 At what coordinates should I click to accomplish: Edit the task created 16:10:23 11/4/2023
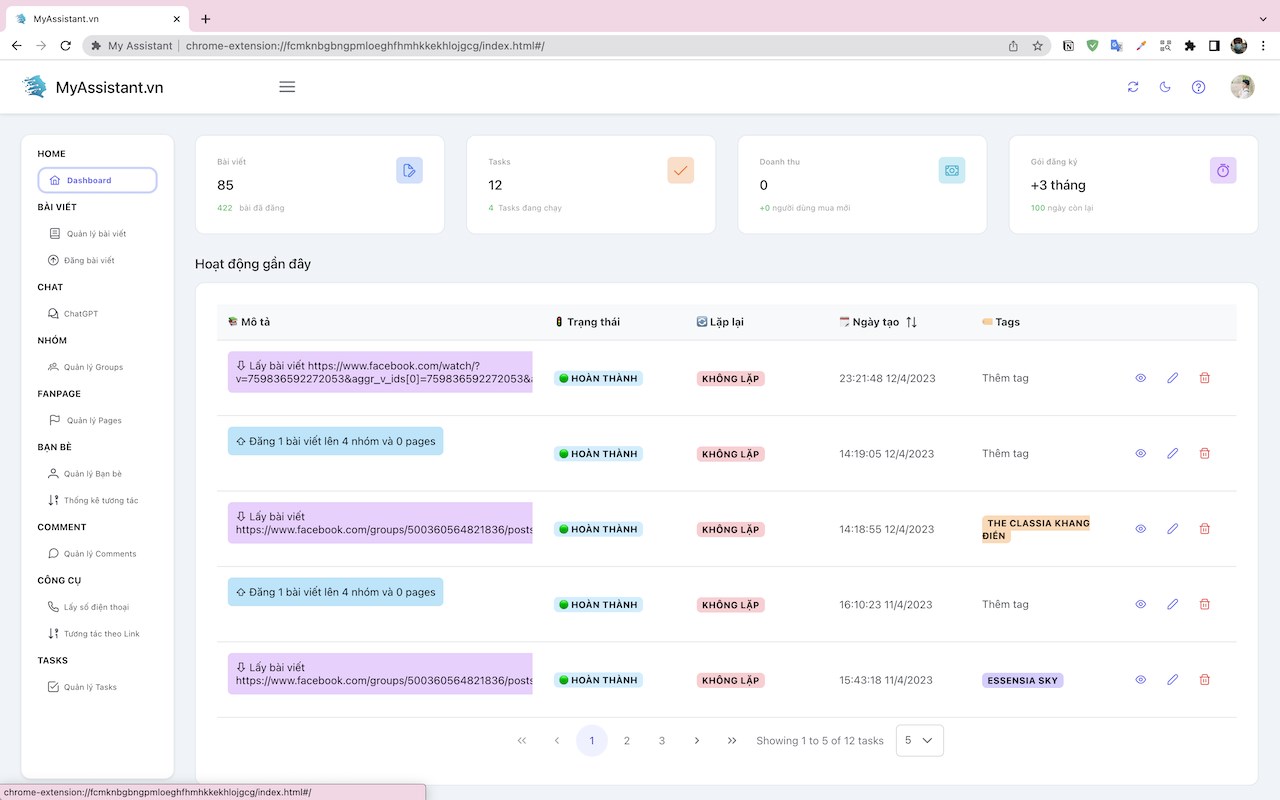[x=1172, y=604]
